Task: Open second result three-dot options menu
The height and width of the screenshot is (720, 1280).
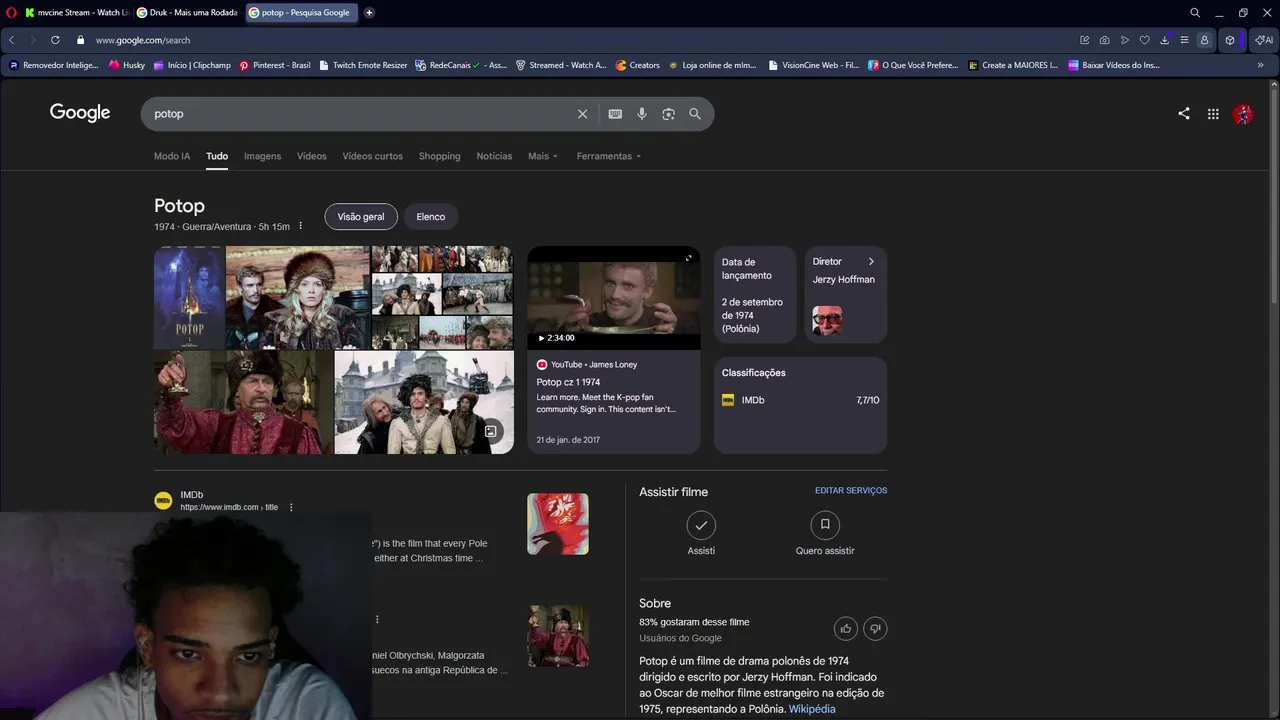Action: click(x=377, y=619)
